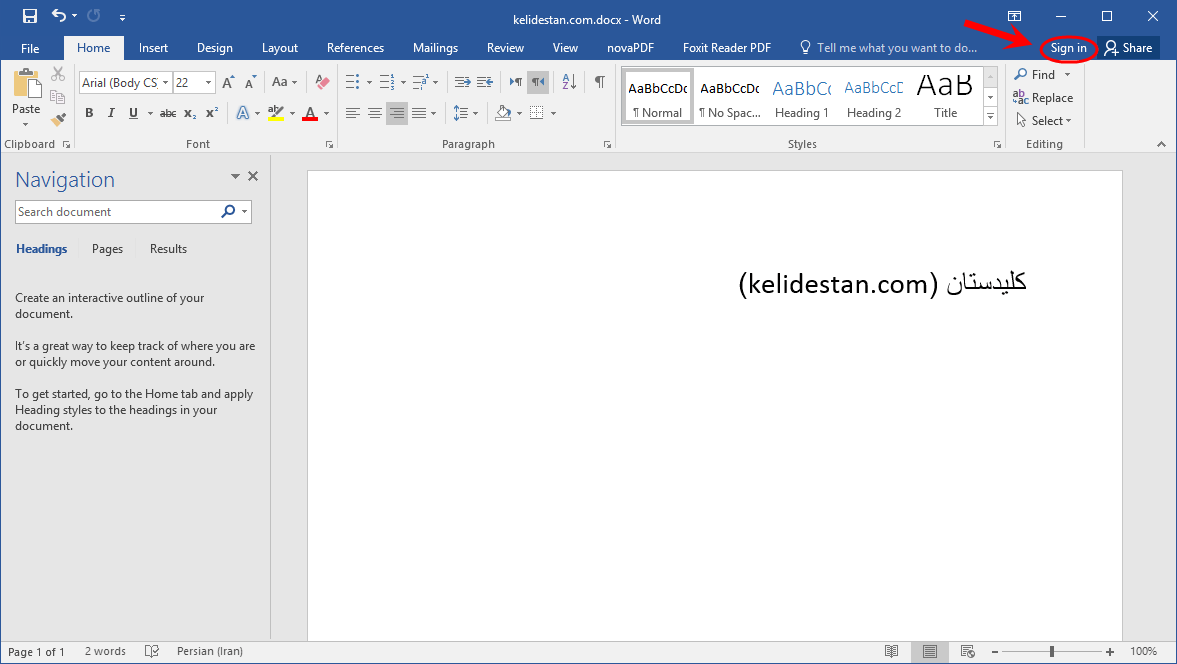Open Ribbon Display Options in title bar

[x=1014, y=16]
